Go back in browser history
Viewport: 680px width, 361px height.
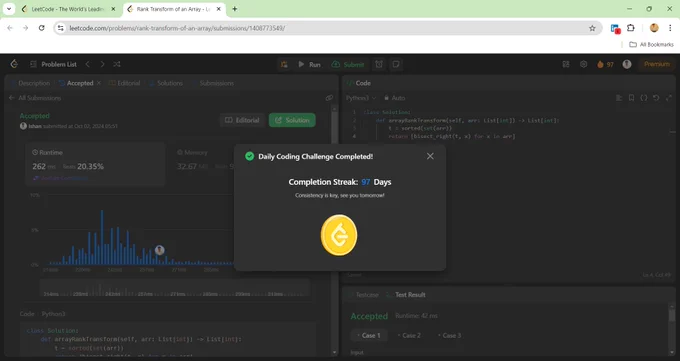pyautogui.click(x=10, y=28)
